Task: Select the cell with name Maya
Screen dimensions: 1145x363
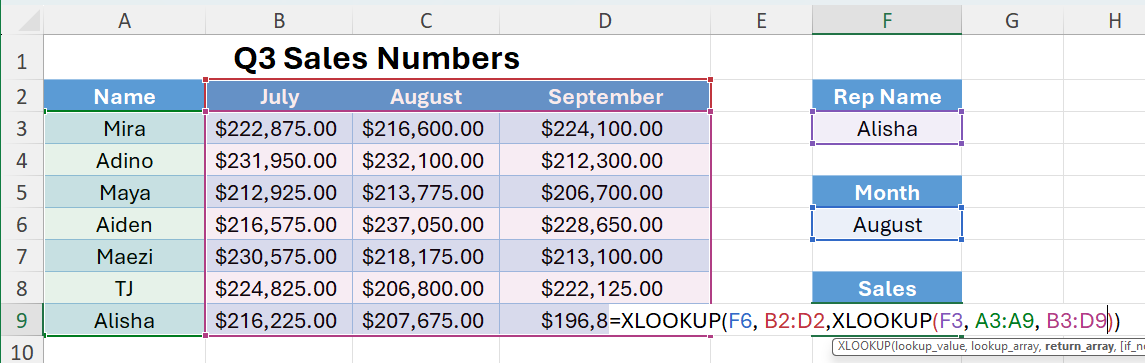Action: pos(124,192)
